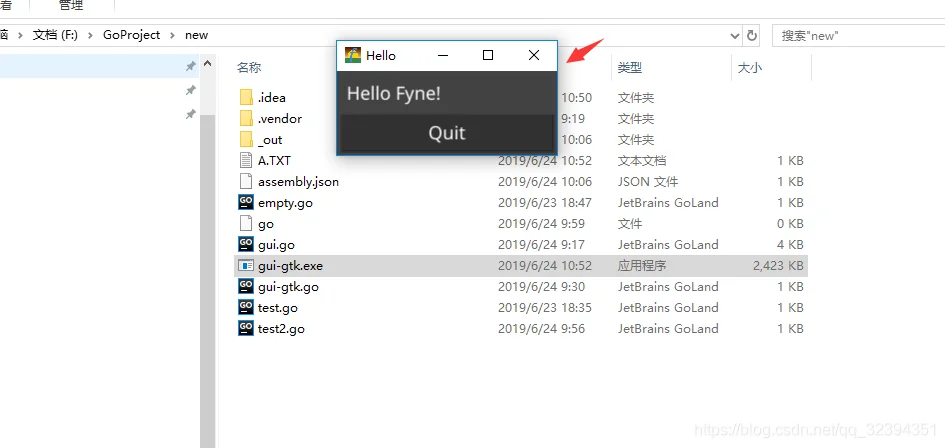Select the A.TXT text file icon
The height and width of the screenshot is (448, 945).
coord(246,160)
